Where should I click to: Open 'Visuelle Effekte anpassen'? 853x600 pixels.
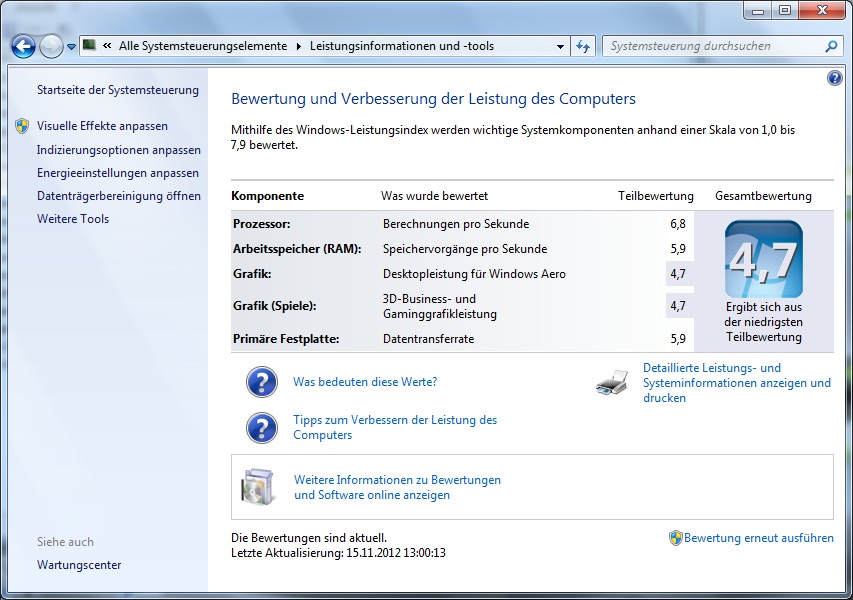[102, 126]
